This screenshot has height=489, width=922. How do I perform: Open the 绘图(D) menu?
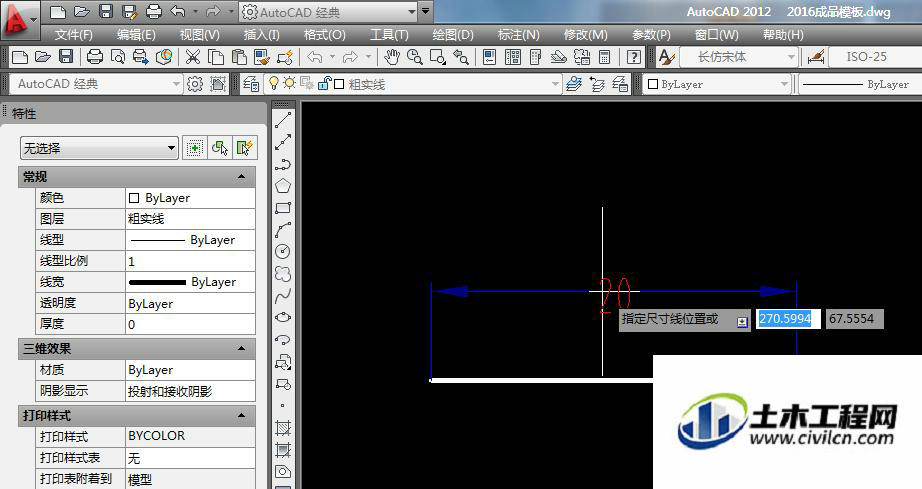pyautogui.click(x=453, y=35)
